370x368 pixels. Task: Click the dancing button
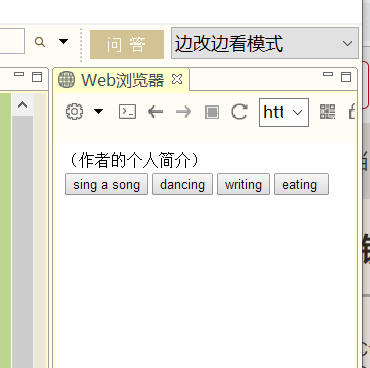coord(182,184)
